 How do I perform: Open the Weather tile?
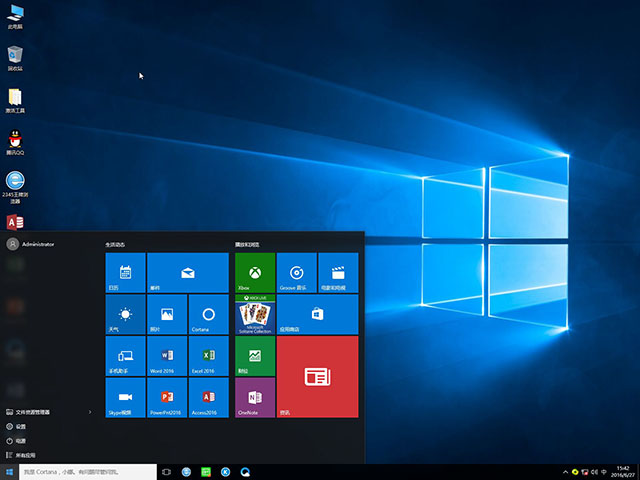pyautogui.click(x=125, y=314)
